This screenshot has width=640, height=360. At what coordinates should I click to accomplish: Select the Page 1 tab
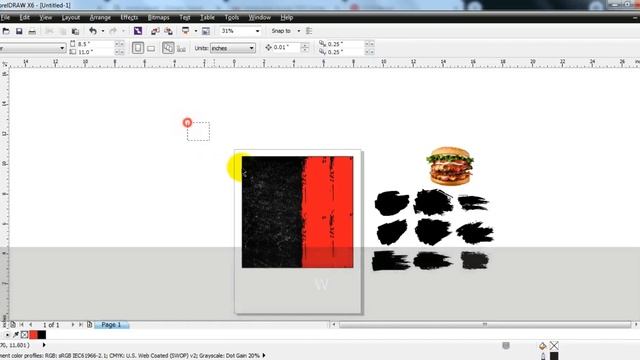111,325
